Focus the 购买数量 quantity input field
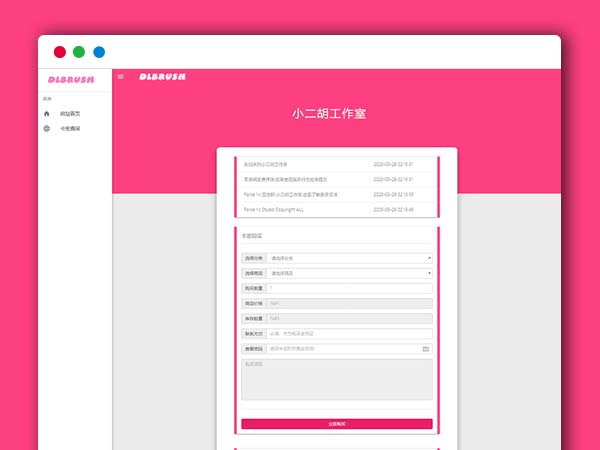Image resolution: width=600 pixels, height=450 pixels. [x=349, y=288]
